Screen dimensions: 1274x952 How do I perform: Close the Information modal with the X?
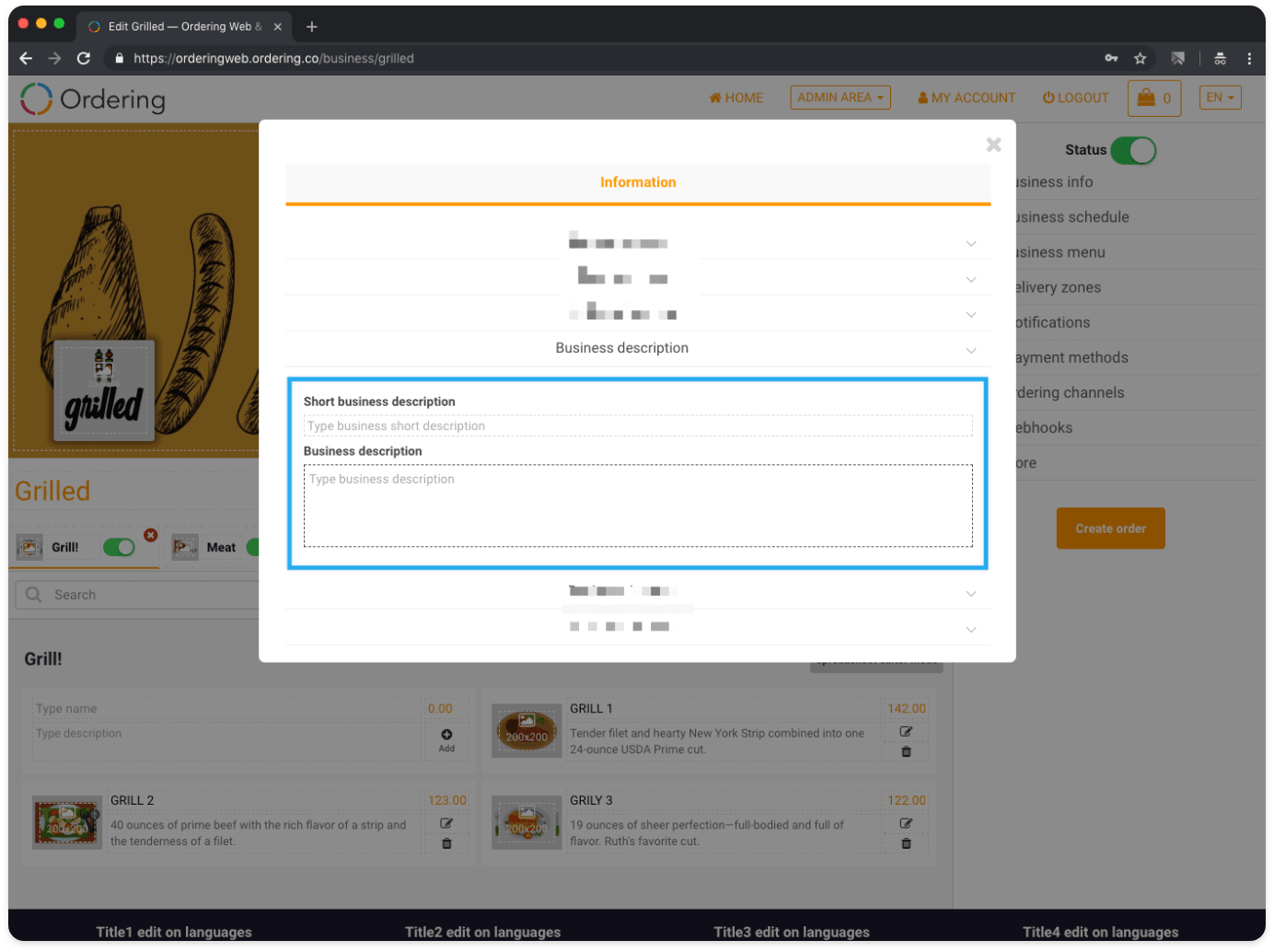(993, 145)
